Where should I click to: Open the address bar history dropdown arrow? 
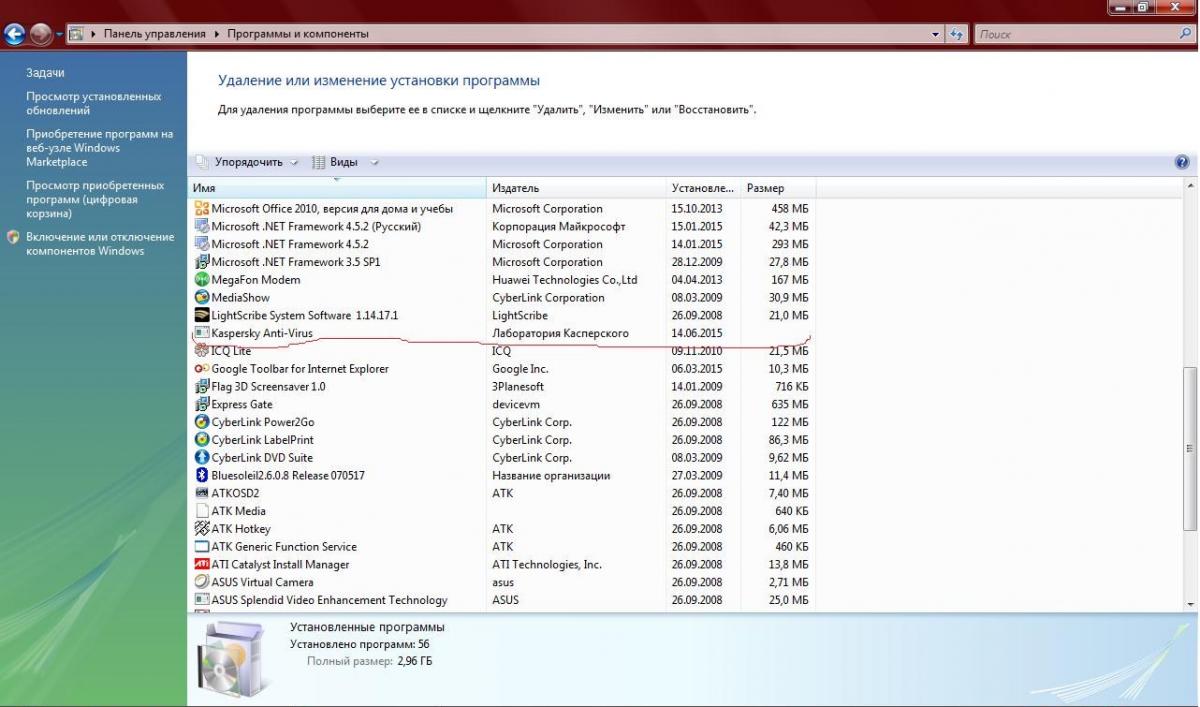point(936,34)
